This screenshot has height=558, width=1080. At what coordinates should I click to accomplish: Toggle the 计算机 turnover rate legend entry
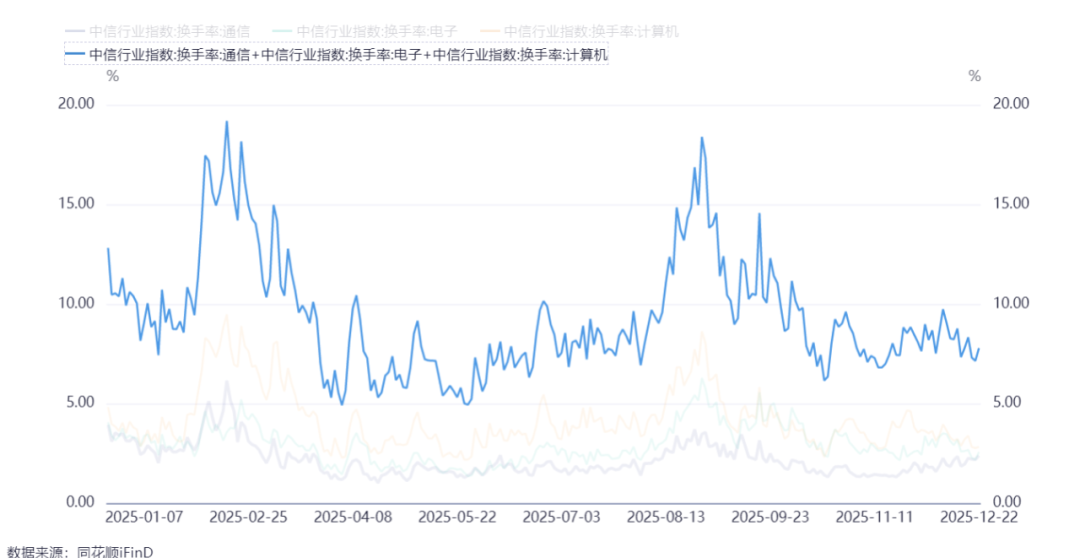point(580,32)
